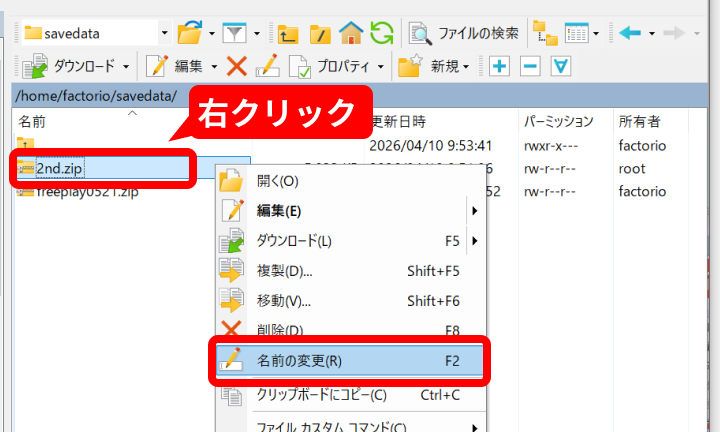Screen dimensions: 720x432
Task: Sort by the パーミッション column header
Action: 558,121
